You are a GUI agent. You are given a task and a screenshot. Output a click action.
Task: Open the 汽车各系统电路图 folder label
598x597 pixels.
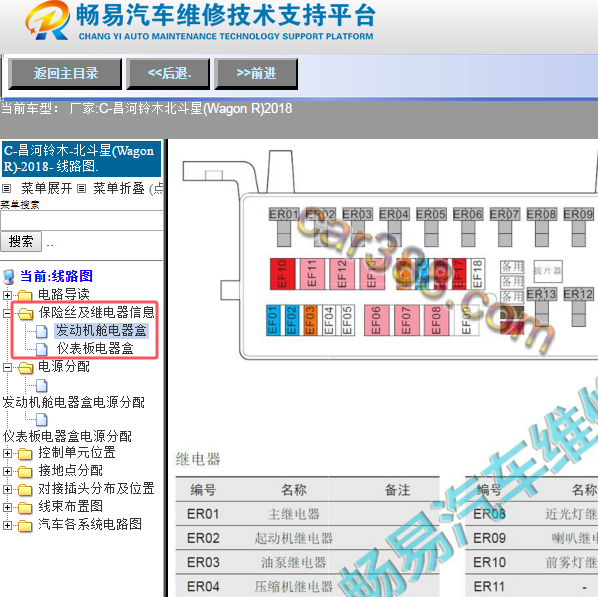click(x=90, y=525)
